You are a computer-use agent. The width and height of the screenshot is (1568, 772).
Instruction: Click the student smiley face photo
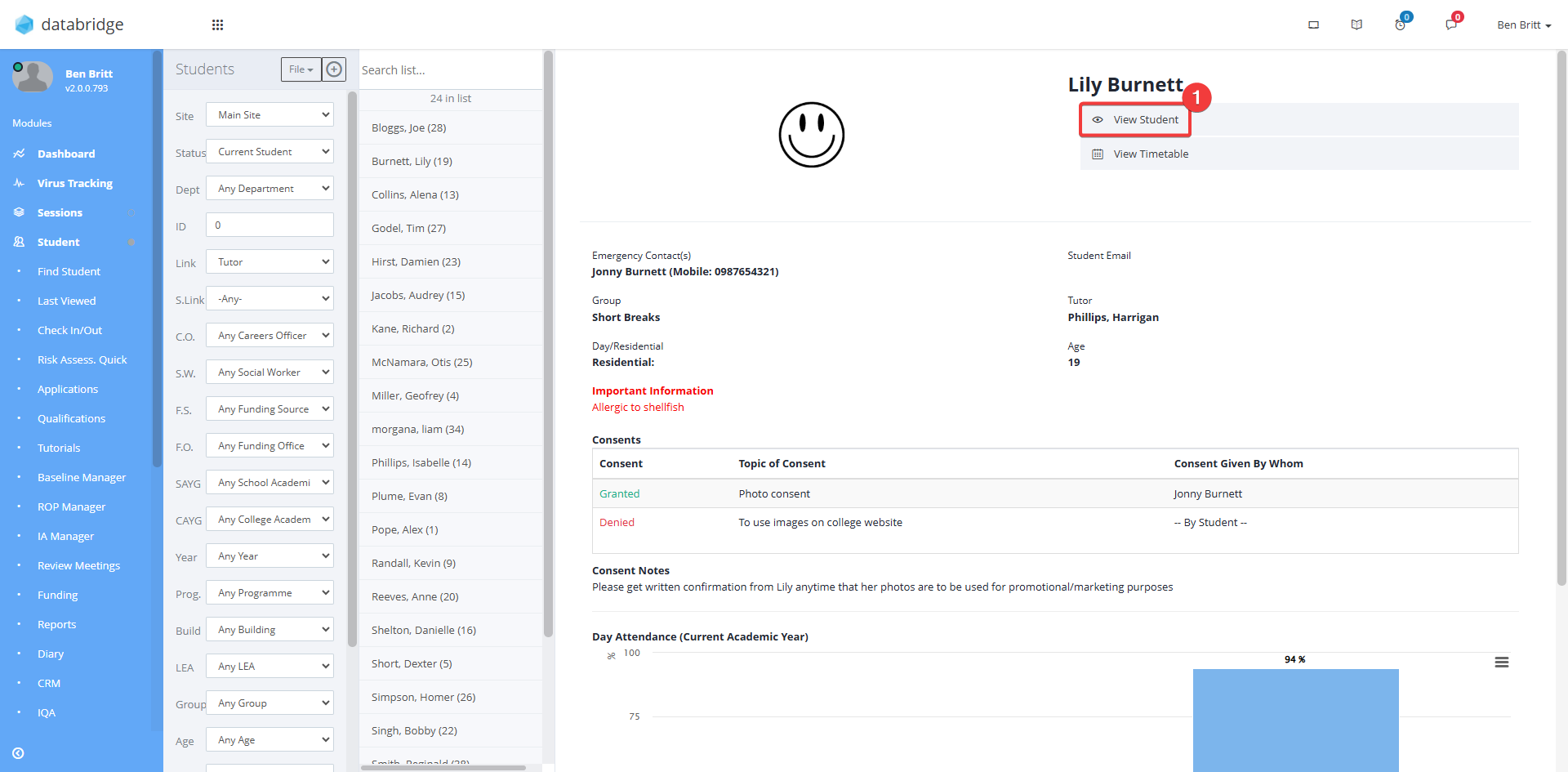coord(811,135)
